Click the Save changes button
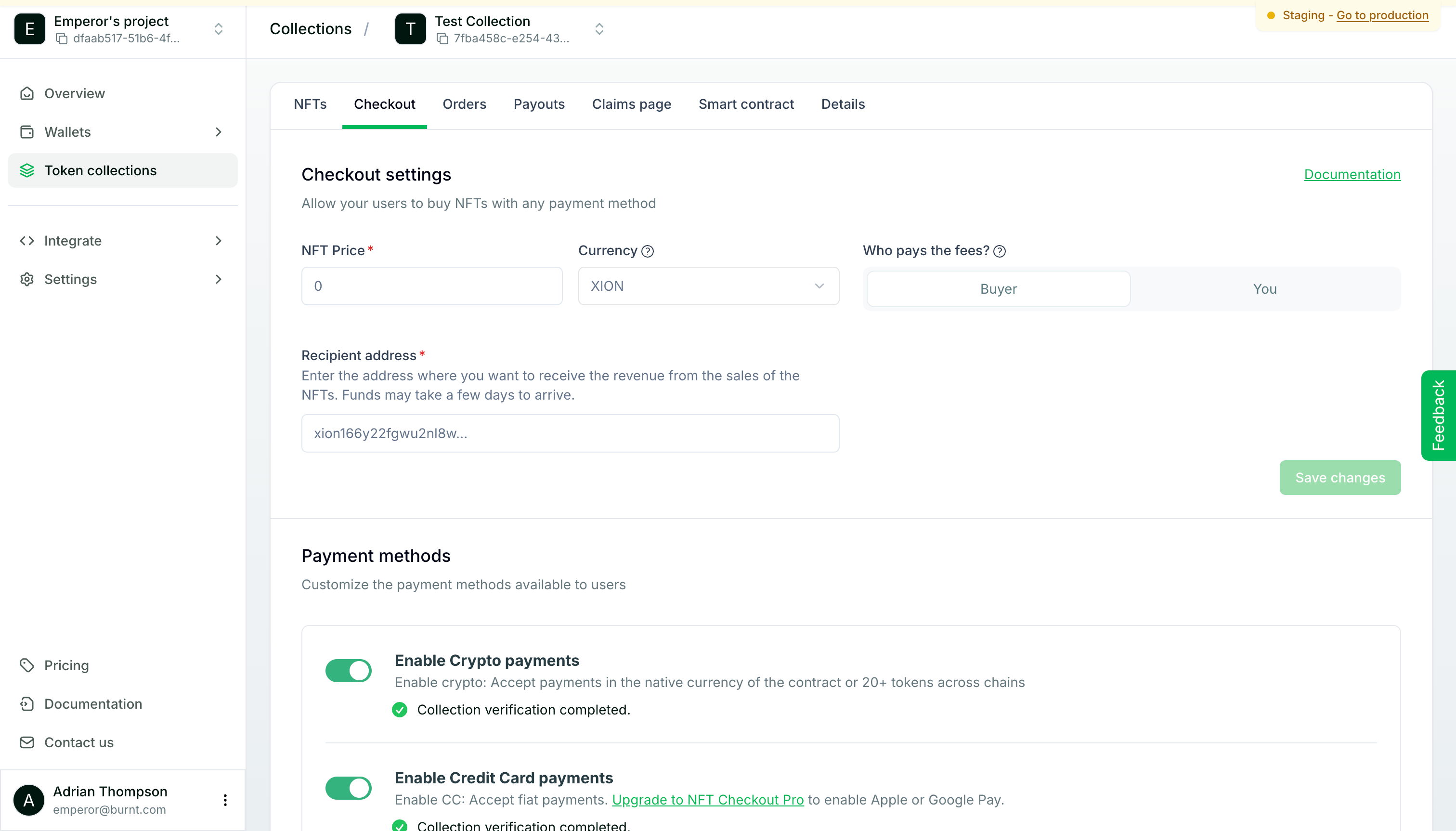This screenshot has height=831, width=1456. (x=1339, y=478)
